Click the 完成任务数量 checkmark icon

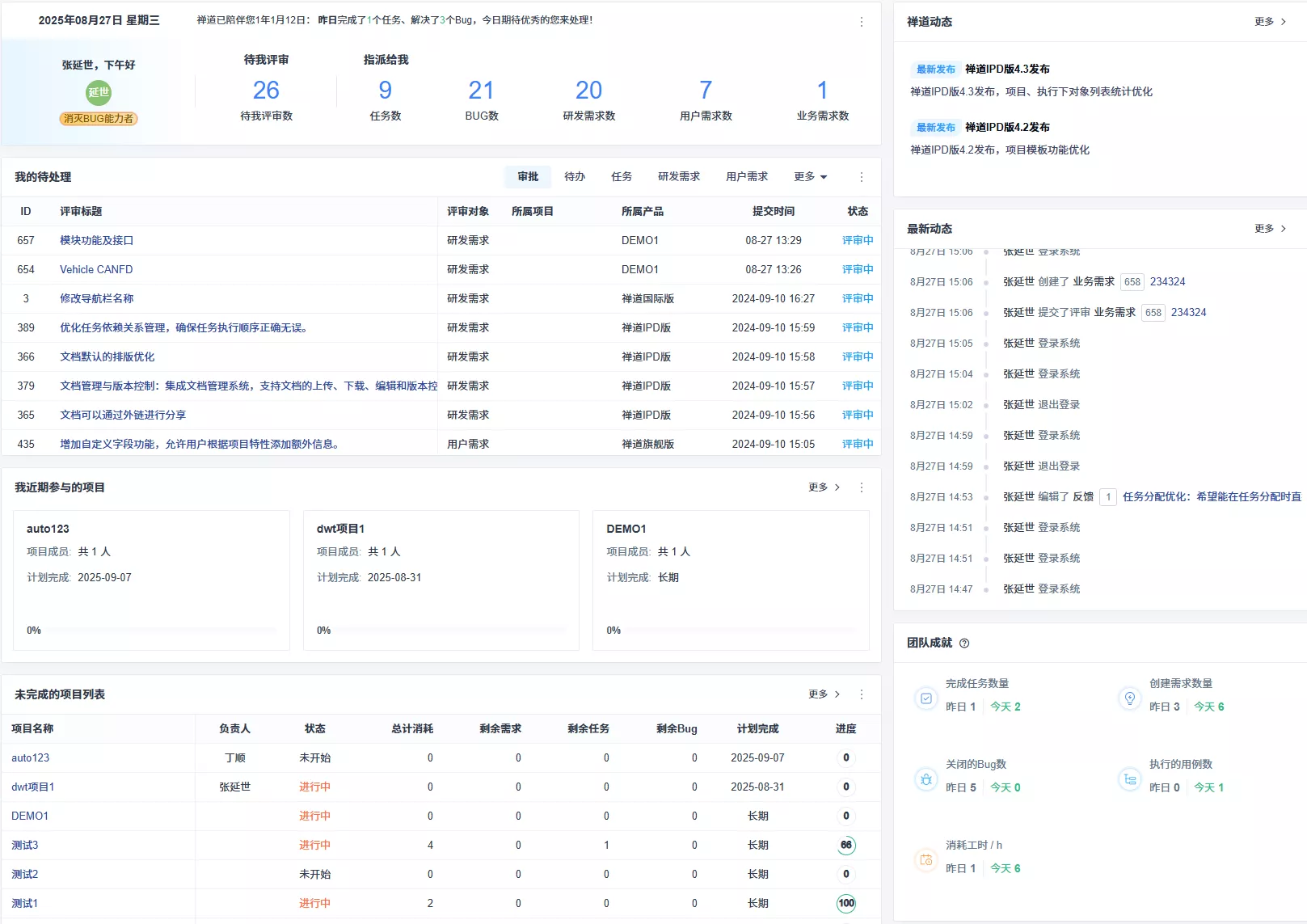click(x=926, y=698)
